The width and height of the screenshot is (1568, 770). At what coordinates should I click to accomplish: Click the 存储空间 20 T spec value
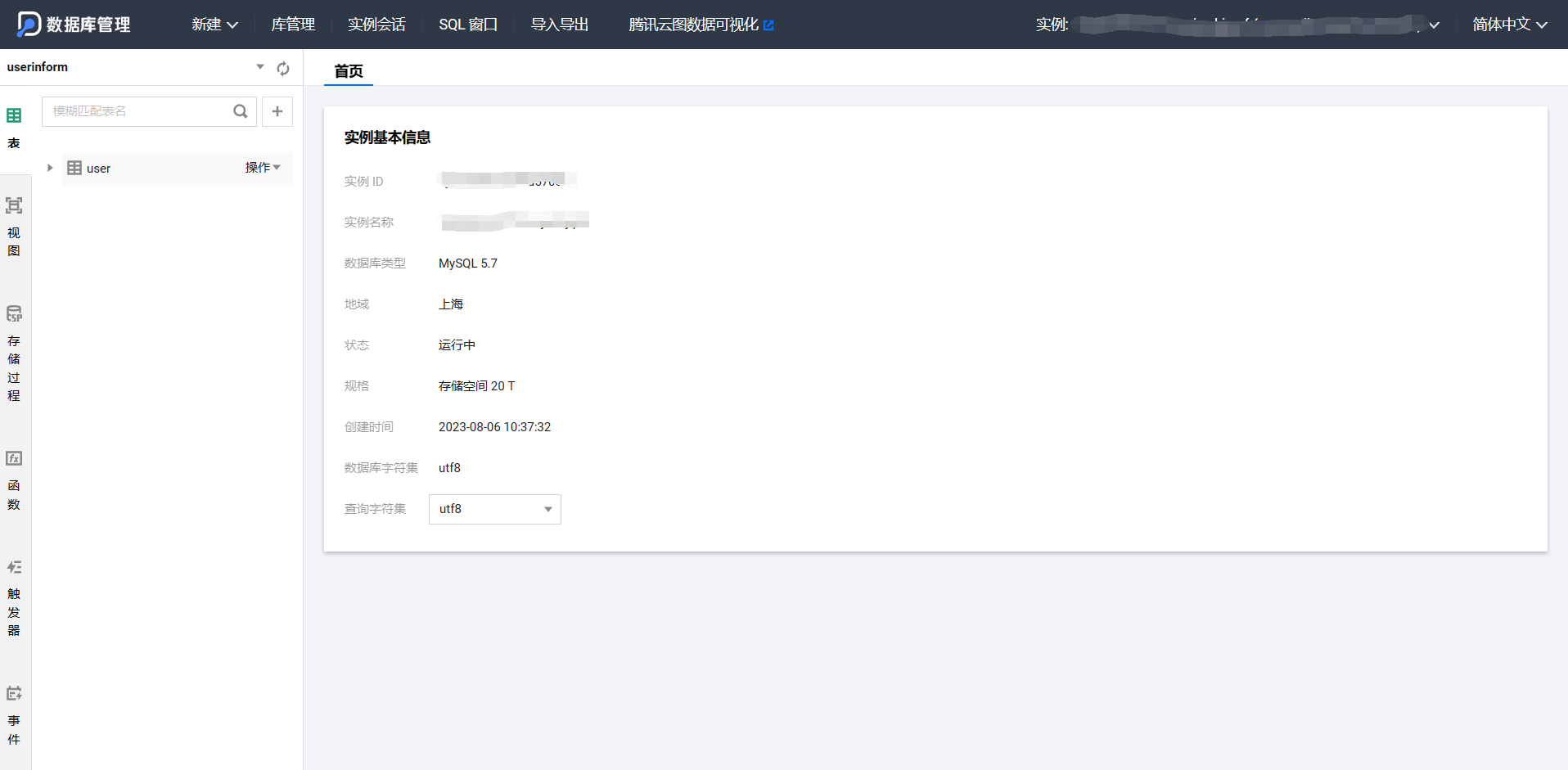(477, 386)
